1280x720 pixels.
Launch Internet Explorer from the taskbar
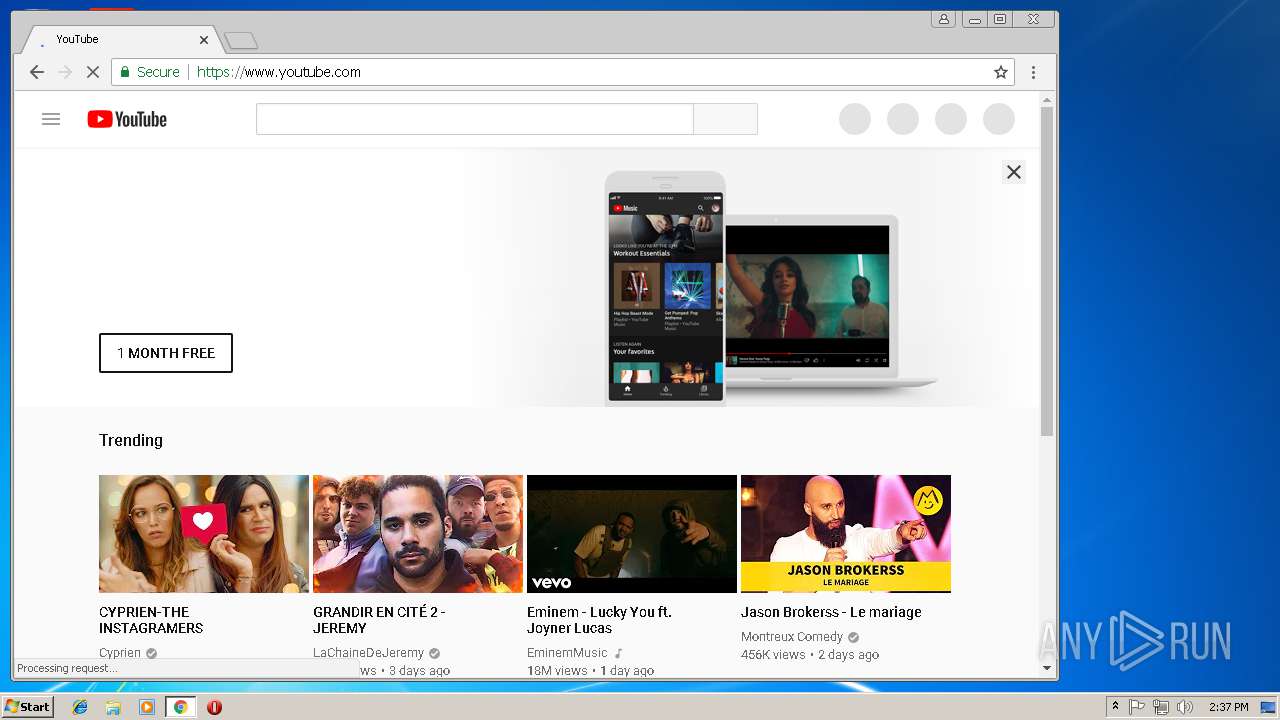[80, 707]
